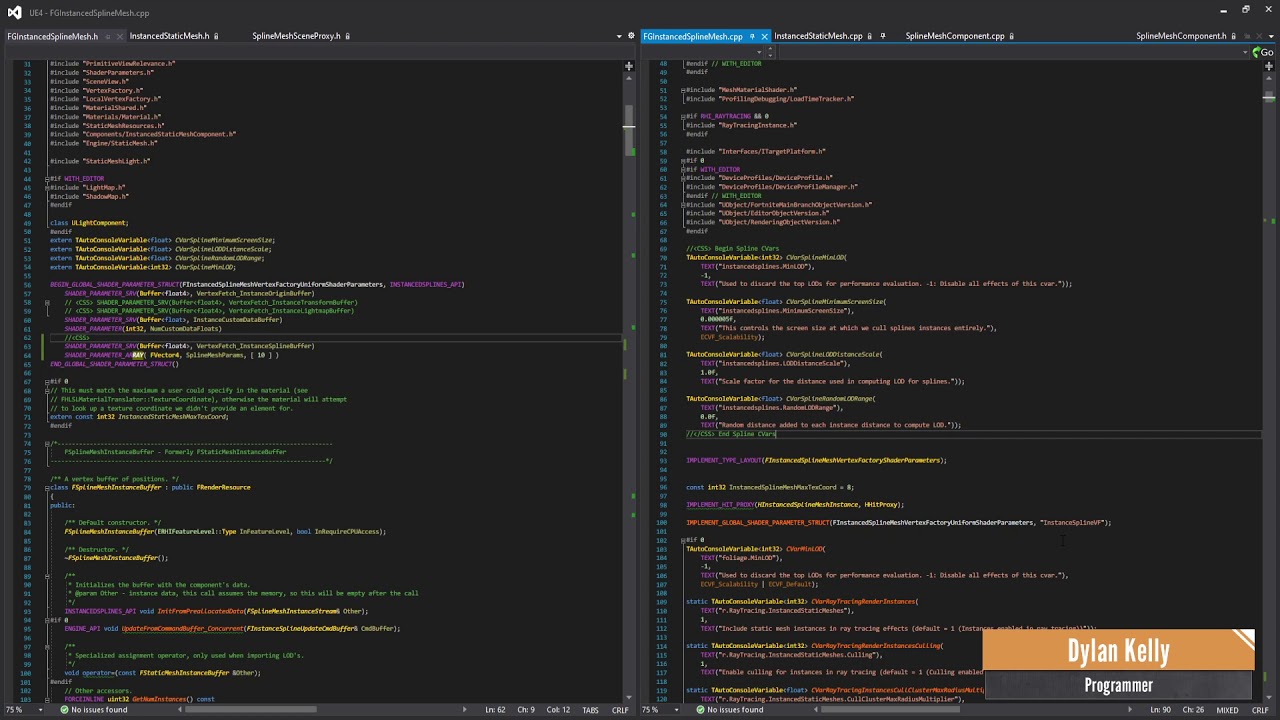Screen dimensions: 1280x720
Task: Click left editor 'No issues found' text
Action: (99, 710)
